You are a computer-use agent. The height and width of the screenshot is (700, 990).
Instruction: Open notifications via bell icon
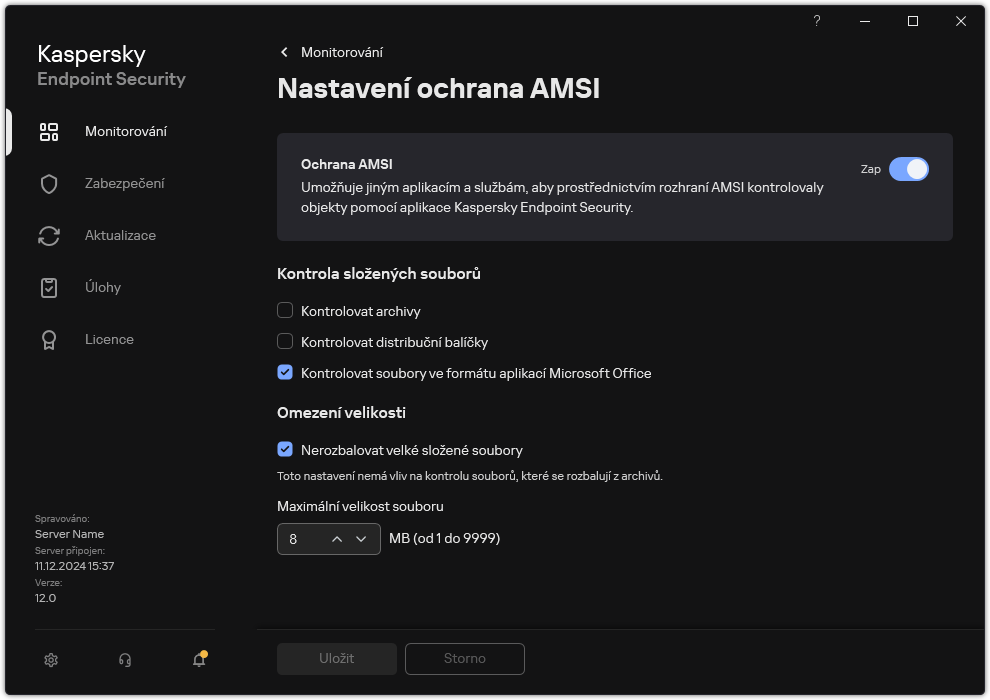pyautogui.click(x=198, y=660)
